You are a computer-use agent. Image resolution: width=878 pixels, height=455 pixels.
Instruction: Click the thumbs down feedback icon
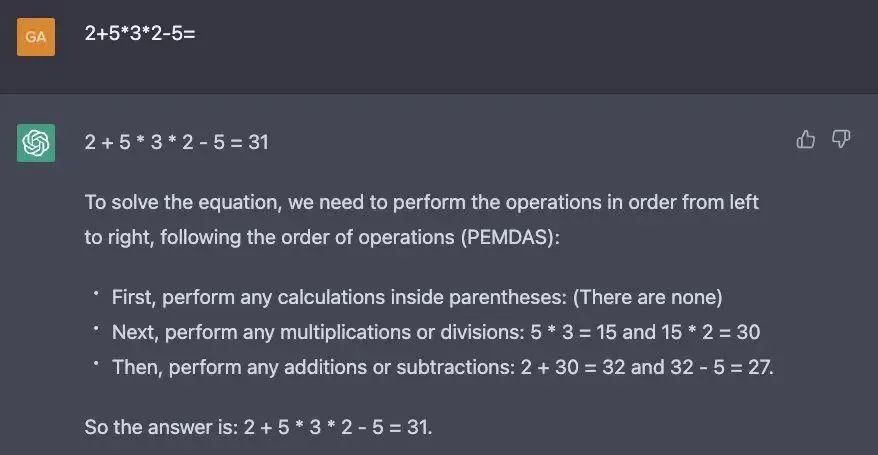(841, 140)
